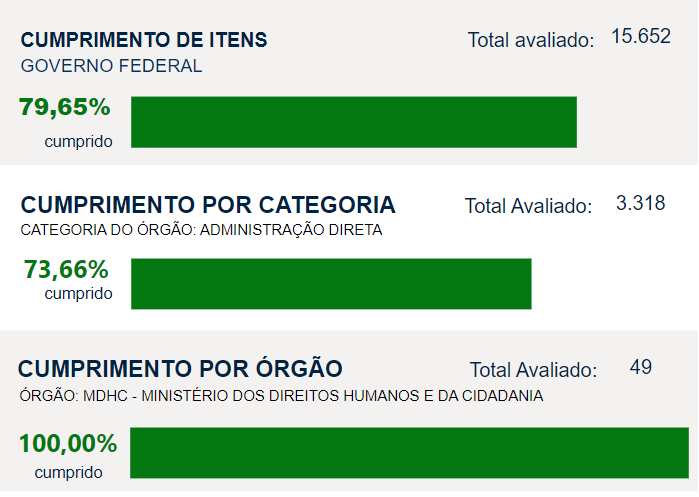Image resolution: width=699 pixels, height=497 pixels.
Task: Click 'cumprido' label under 79,65%
Action: coord(78,141)
